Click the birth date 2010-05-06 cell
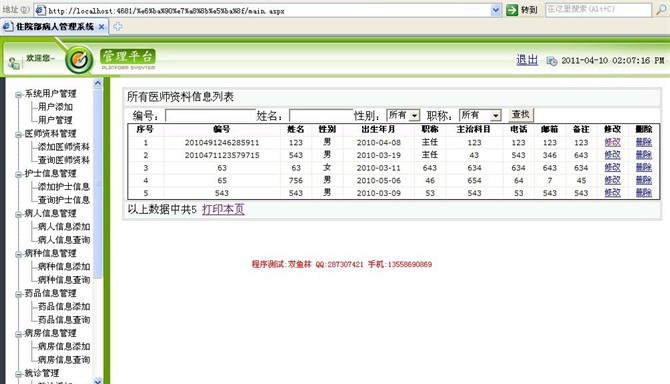Viewport: 670px width, 384px height. point(379,181)
